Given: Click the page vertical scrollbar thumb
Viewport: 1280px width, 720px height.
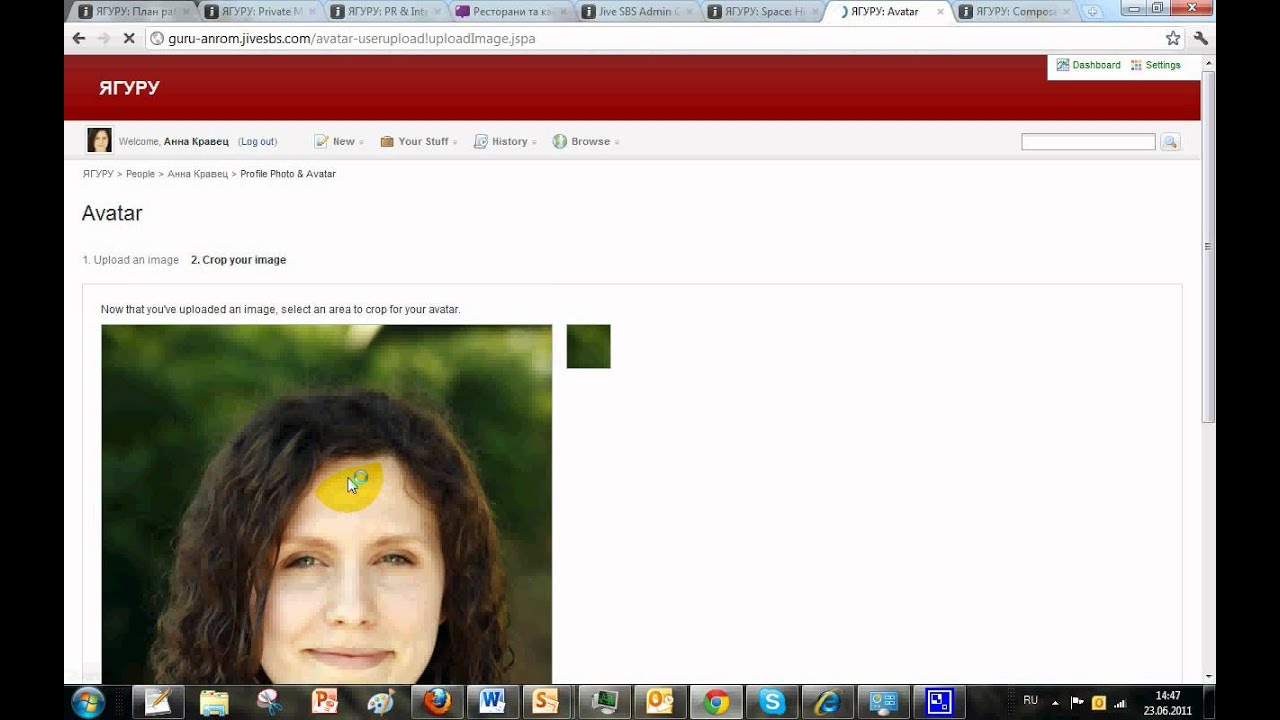Looking at the screenshot, I should click(x=1208, y=246).
